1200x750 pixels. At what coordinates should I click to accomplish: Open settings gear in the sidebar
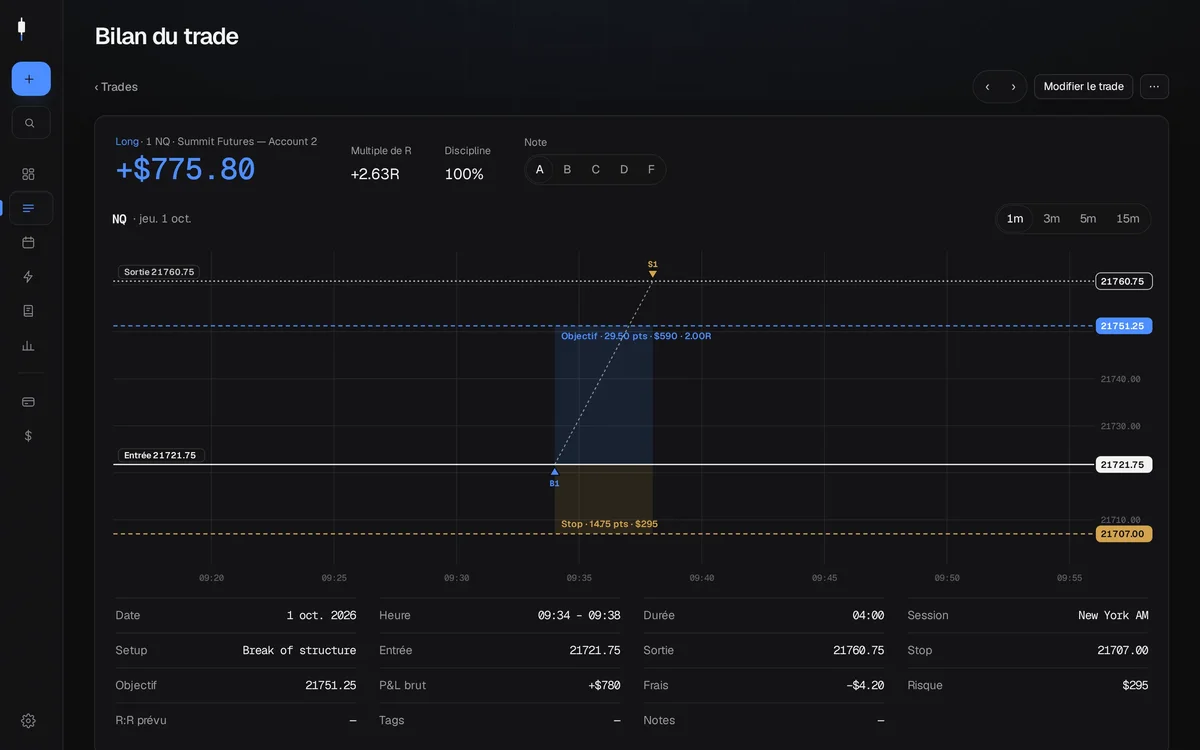point(28,721)
